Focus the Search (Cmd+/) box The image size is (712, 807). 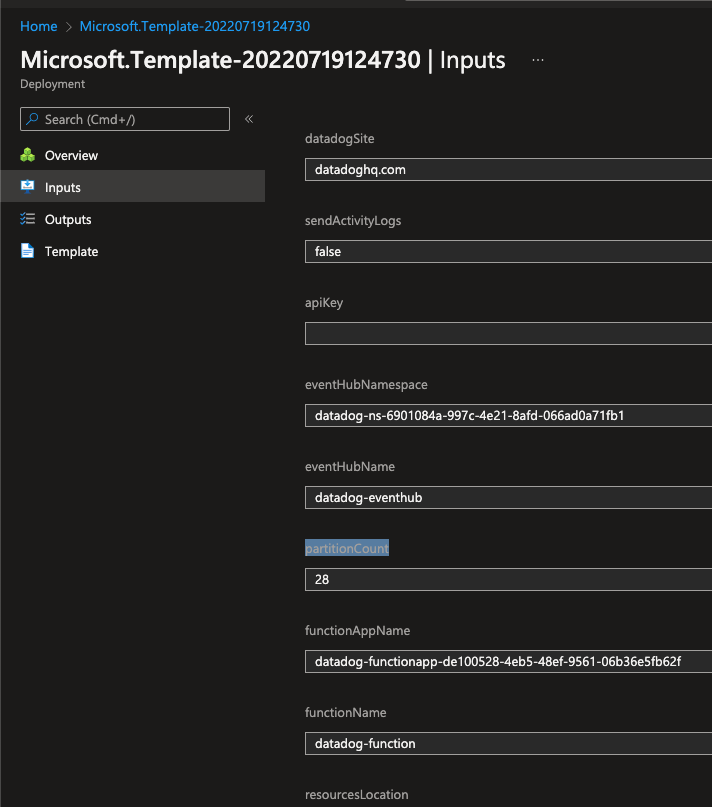coord(125,119)
